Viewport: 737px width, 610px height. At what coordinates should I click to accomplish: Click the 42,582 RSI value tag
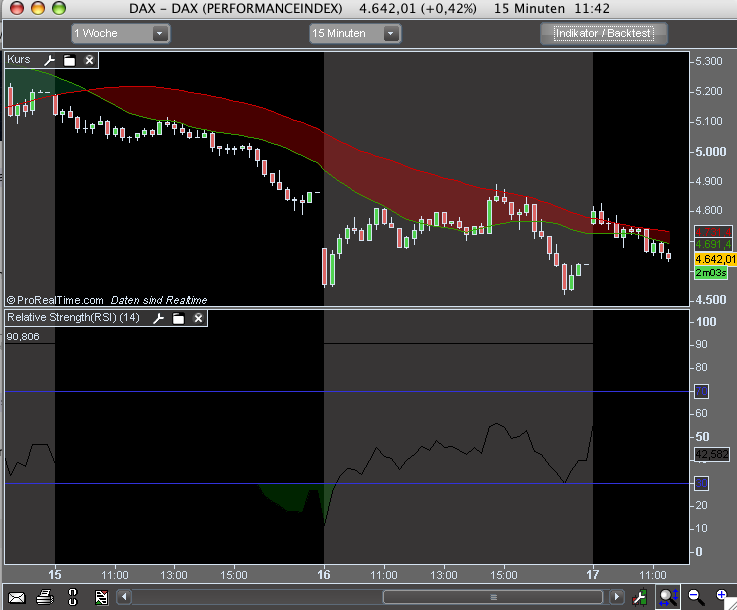click(712, 454)
